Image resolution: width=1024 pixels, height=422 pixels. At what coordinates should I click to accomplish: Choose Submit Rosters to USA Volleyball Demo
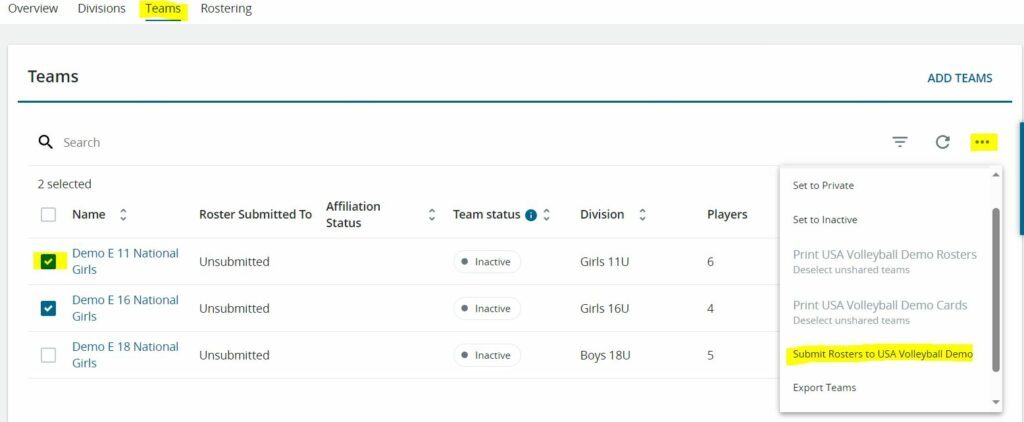882,354
